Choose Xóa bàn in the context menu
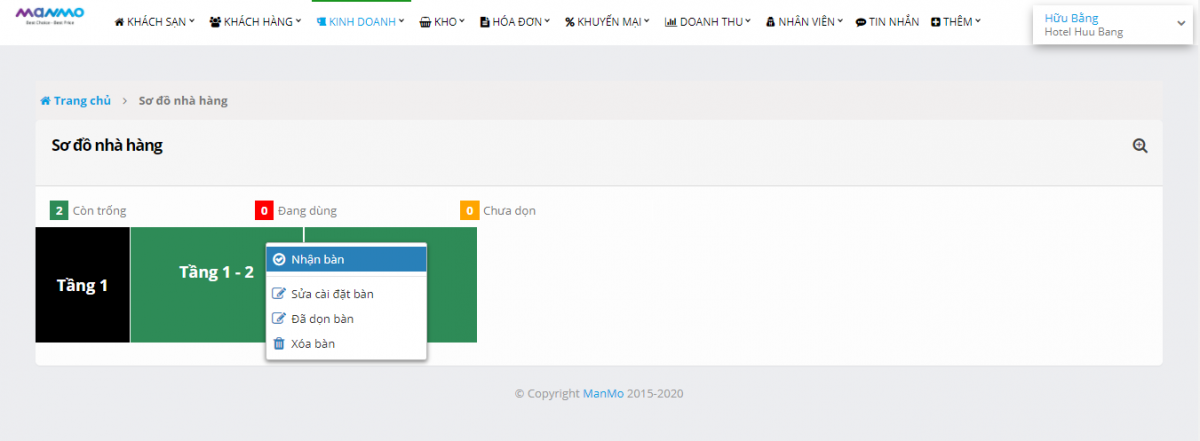This screenshot has height=441, width=1200. click(313, 344)
